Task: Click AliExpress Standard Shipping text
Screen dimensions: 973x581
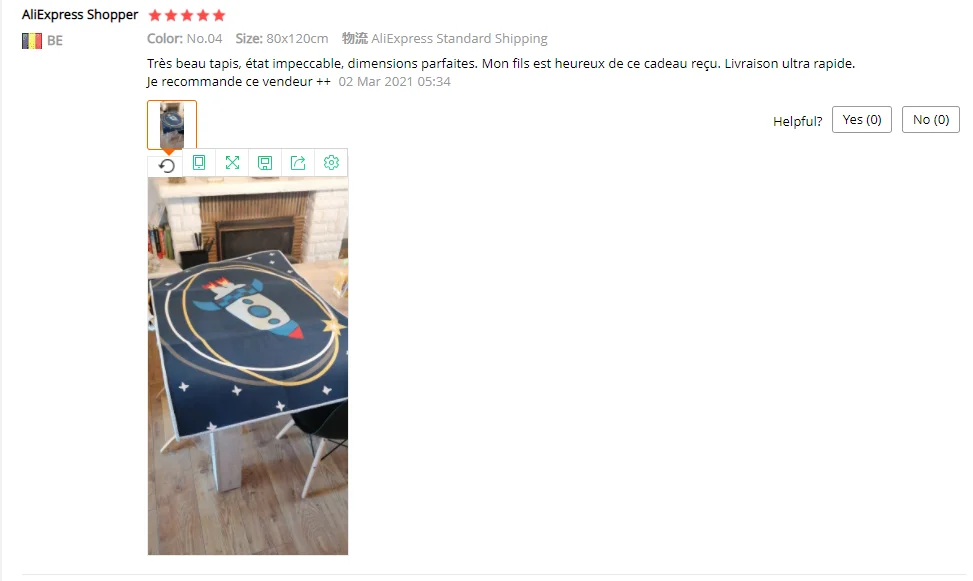Action: [459, 38]
